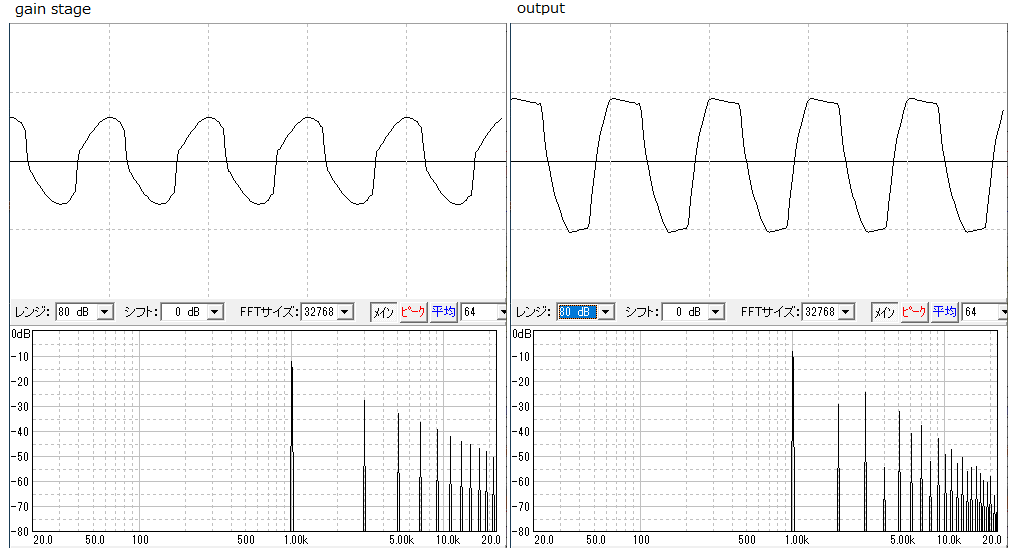Click the 0dB axis label in output spectrum
This screenshot has width=1020, height=560.
(522, 334)
